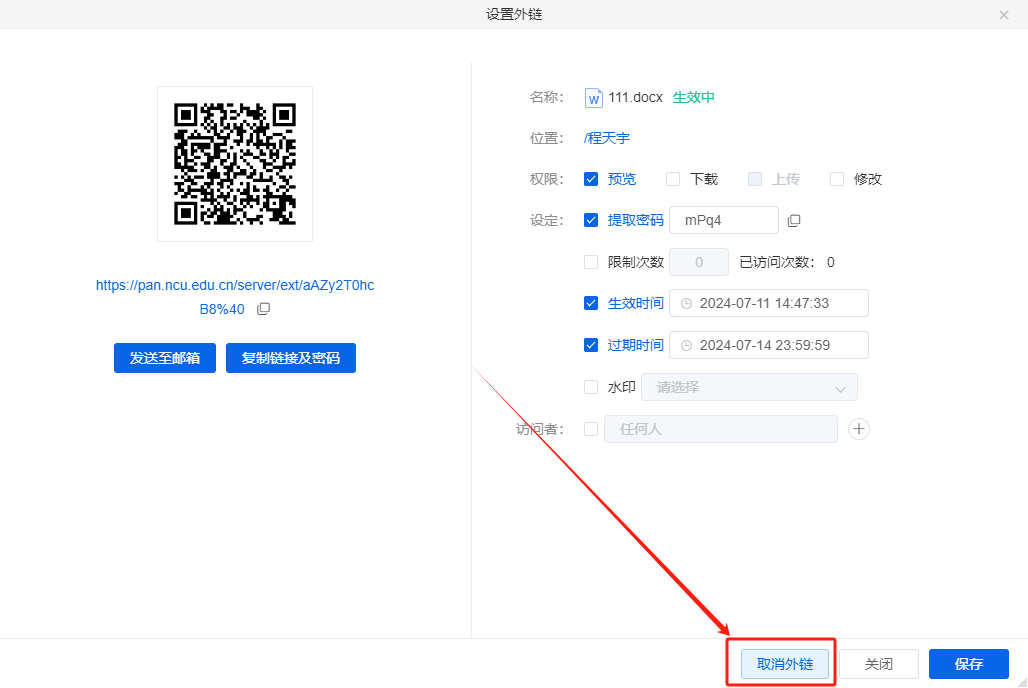Click the 取消外链 button

[x=785, y=664]
